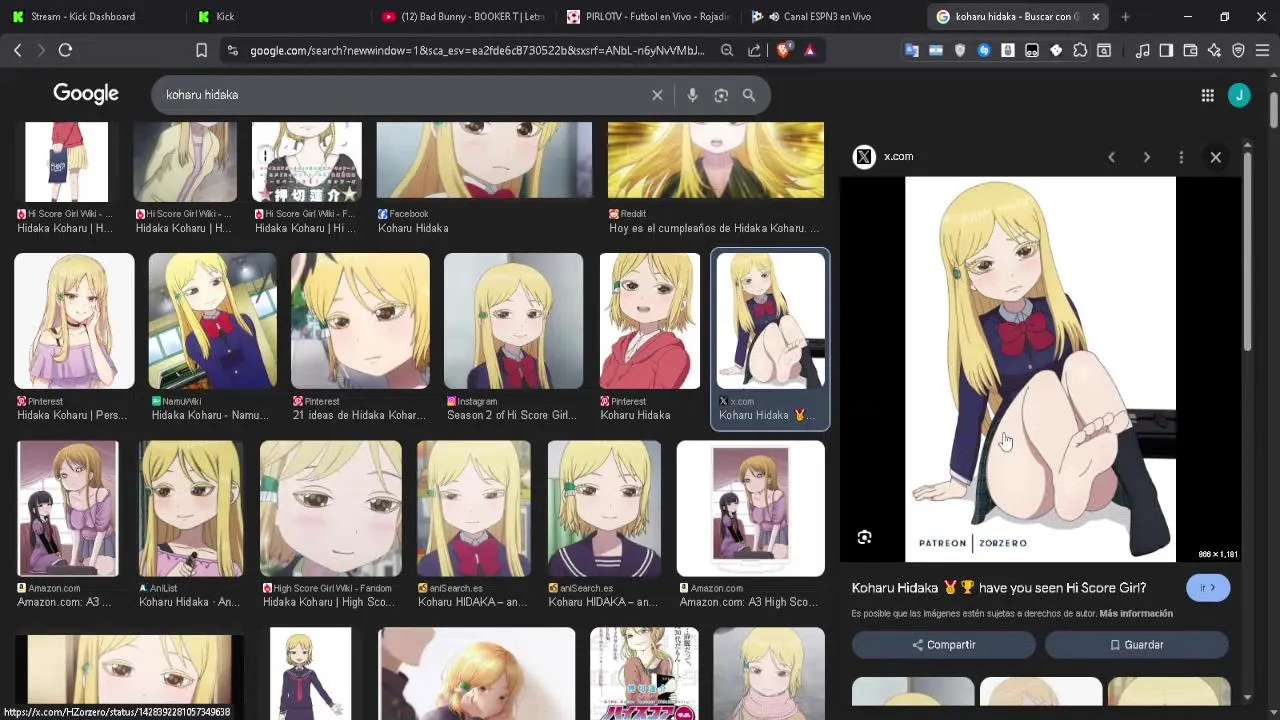Click the Guardar button
Screen dimensions: 1280x720
tap(1136, 645)
